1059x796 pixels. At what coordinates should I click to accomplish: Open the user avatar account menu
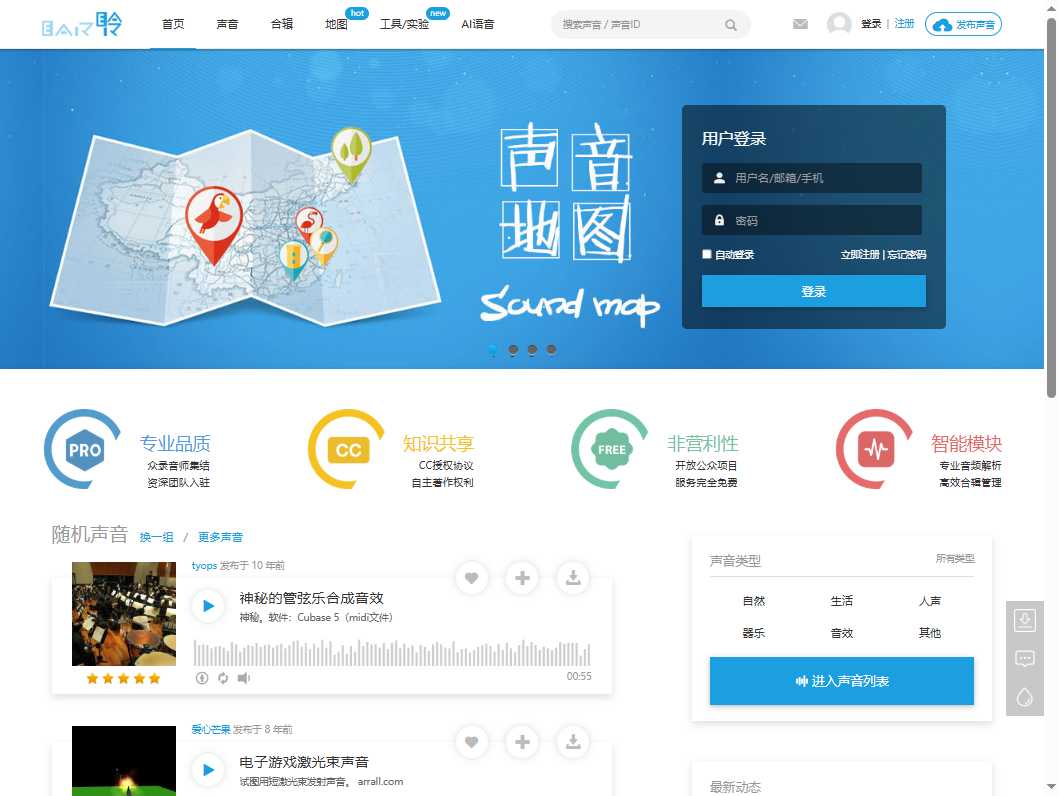838,23
